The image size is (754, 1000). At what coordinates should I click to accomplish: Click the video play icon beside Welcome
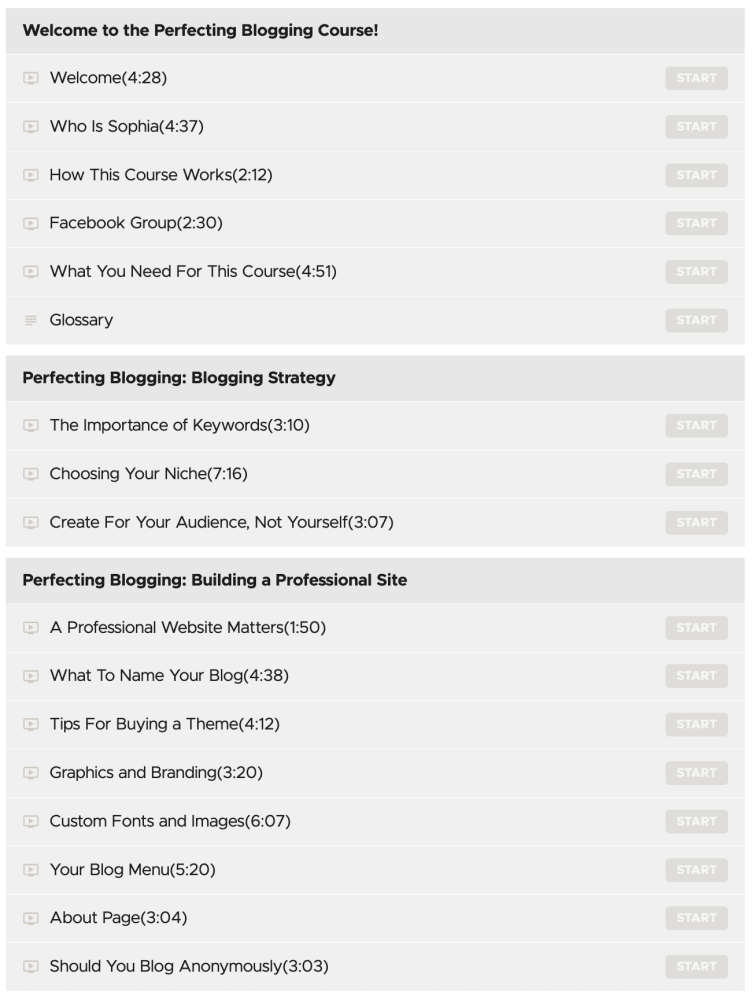31,78
